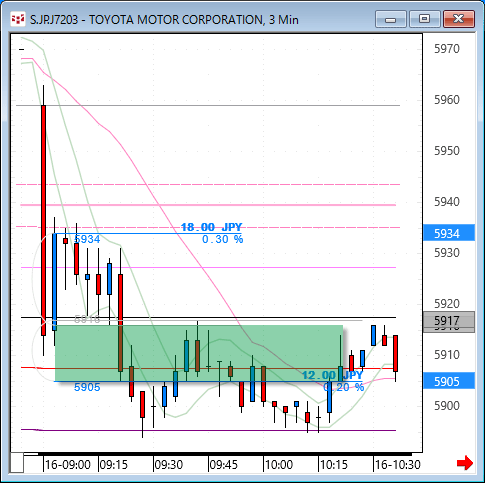485x483 pixels.
Task: Select the green shaded rectangle study
Action: [199, 353]
